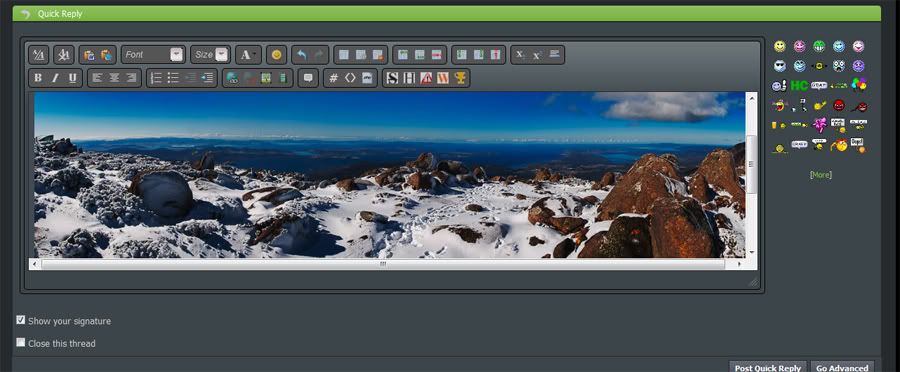
Task: Undo the last edit with the blue arrow
Action: [301, 55]
